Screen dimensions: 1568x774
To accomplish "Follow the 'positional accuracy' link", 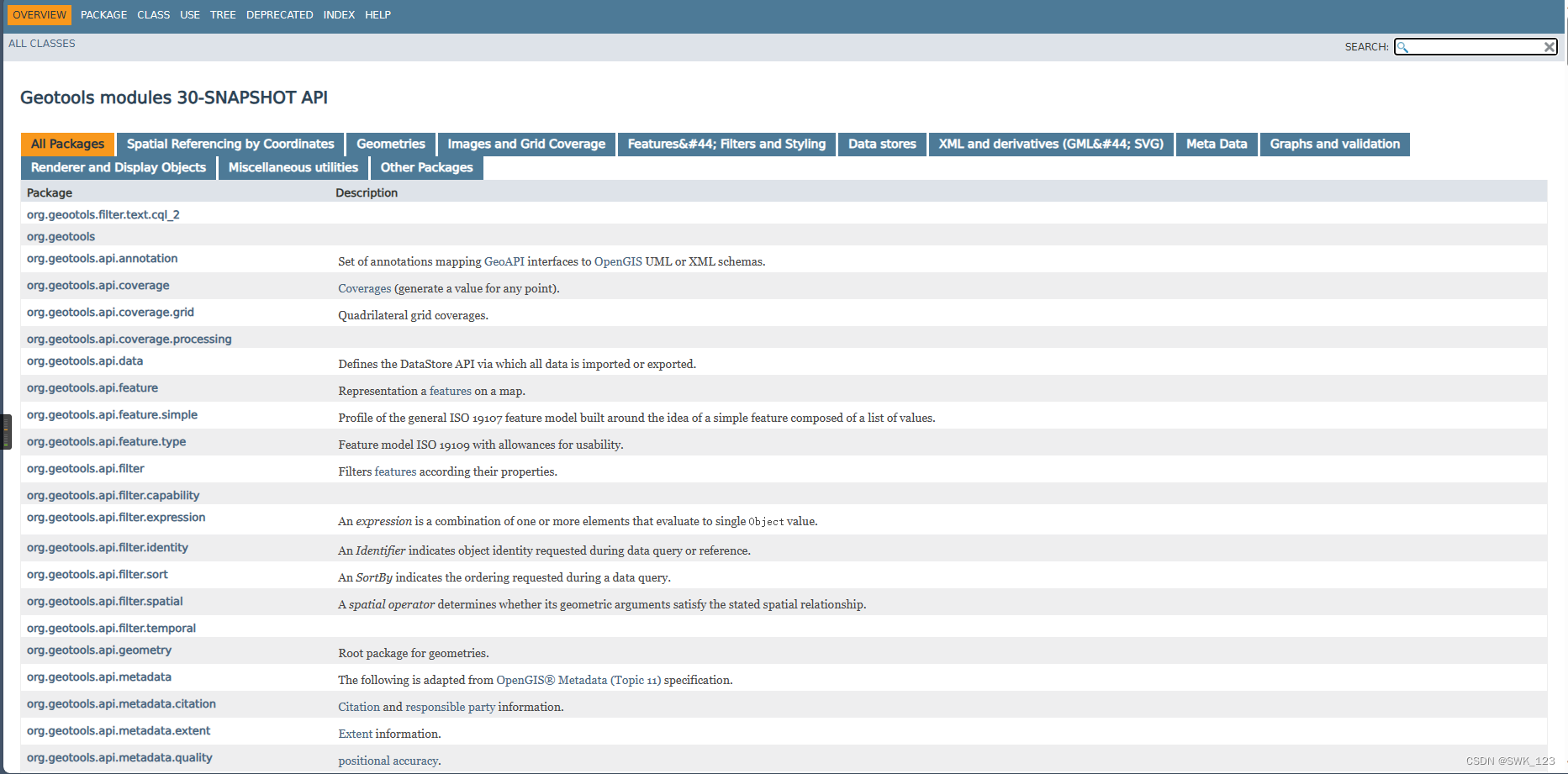I will point(388,761).
